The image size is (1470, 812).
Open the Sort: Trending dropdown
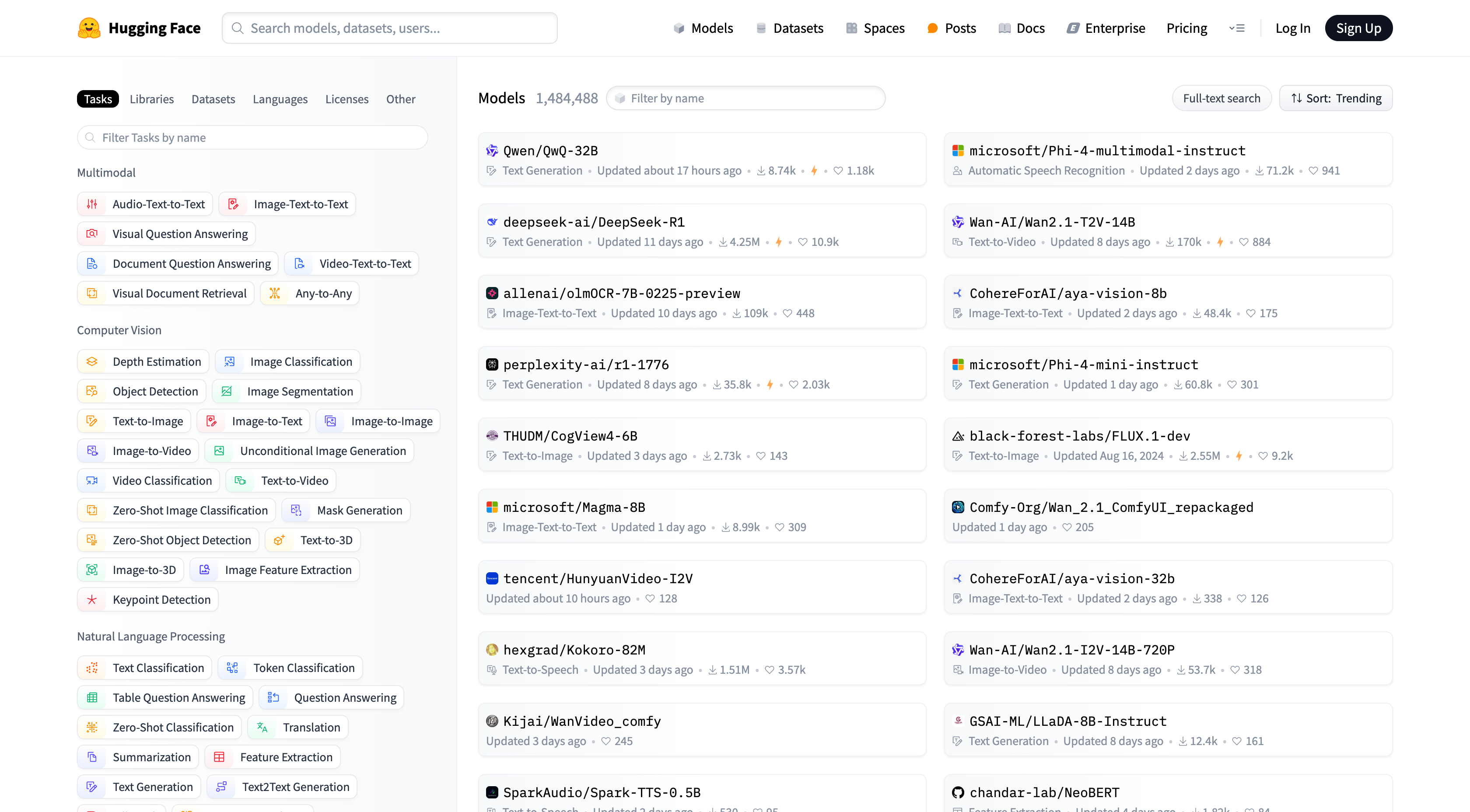click(x=1335, y=98)
